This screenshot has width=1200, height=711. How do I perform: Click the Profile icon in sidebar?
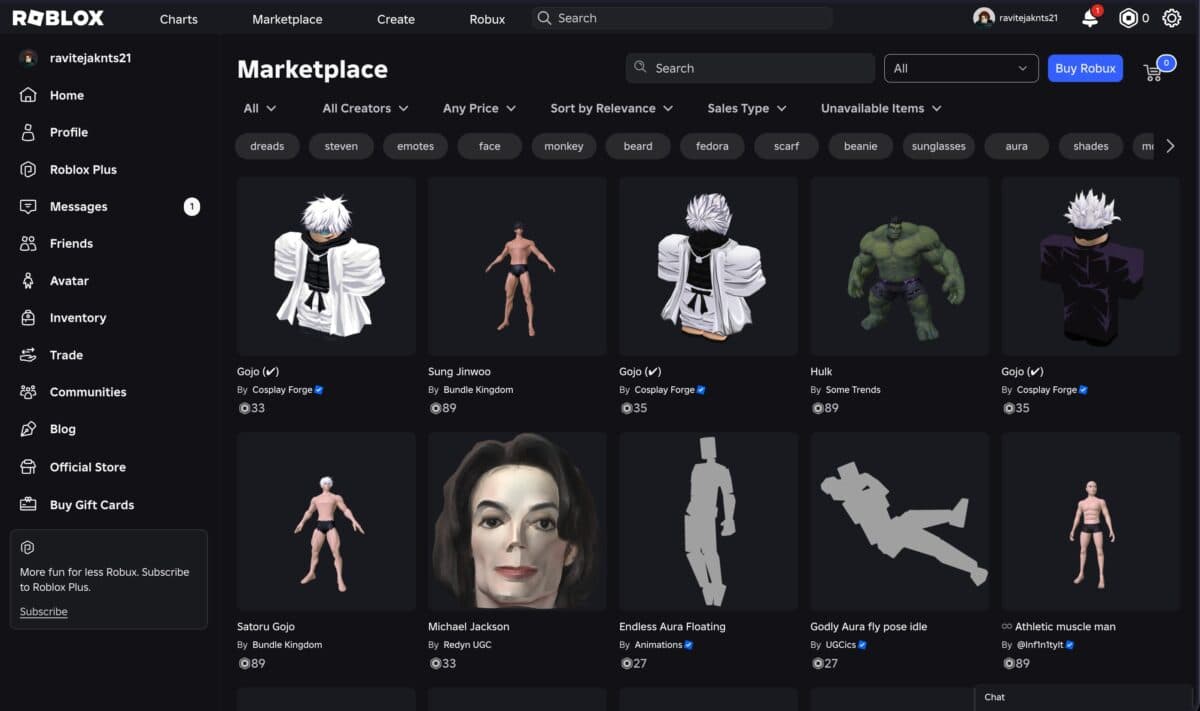pyautogui.click(x=29, y=132)
